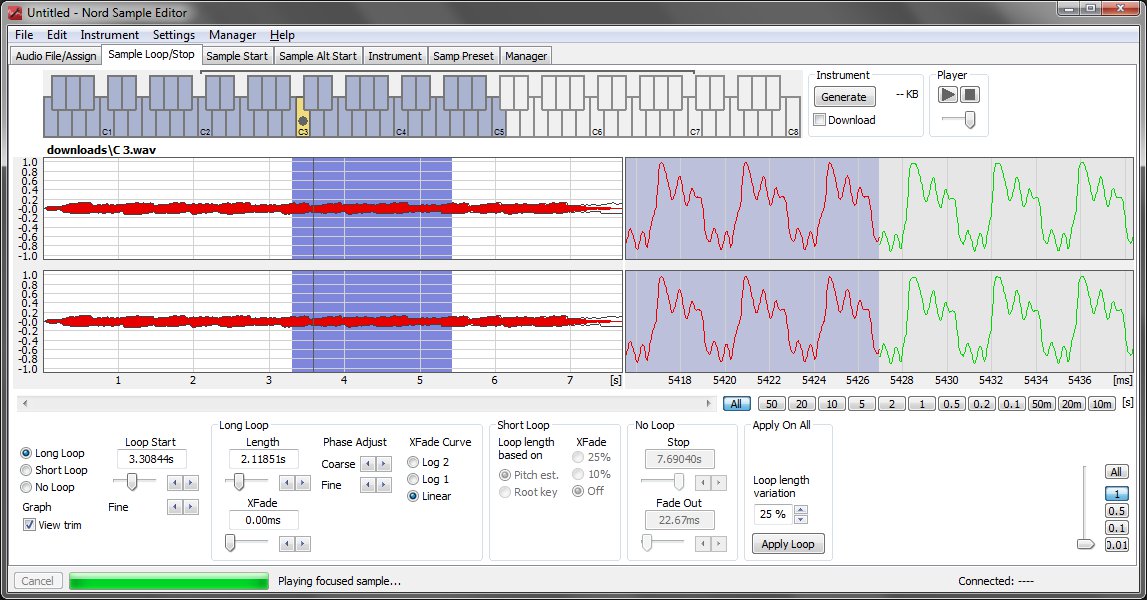Choose Log 2 XFade curve

point(413,462)
